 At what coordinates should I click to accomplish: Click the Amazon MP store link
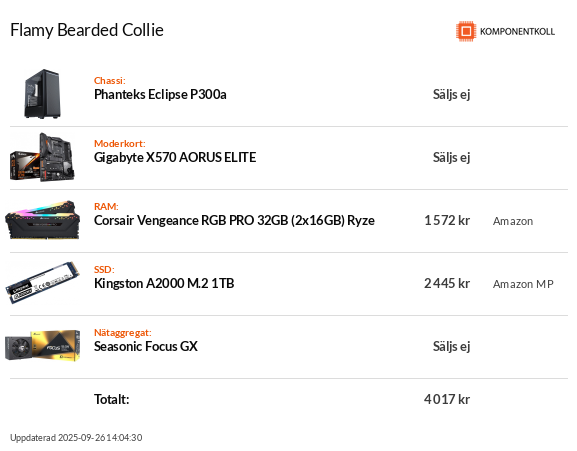tap(523, 284)
